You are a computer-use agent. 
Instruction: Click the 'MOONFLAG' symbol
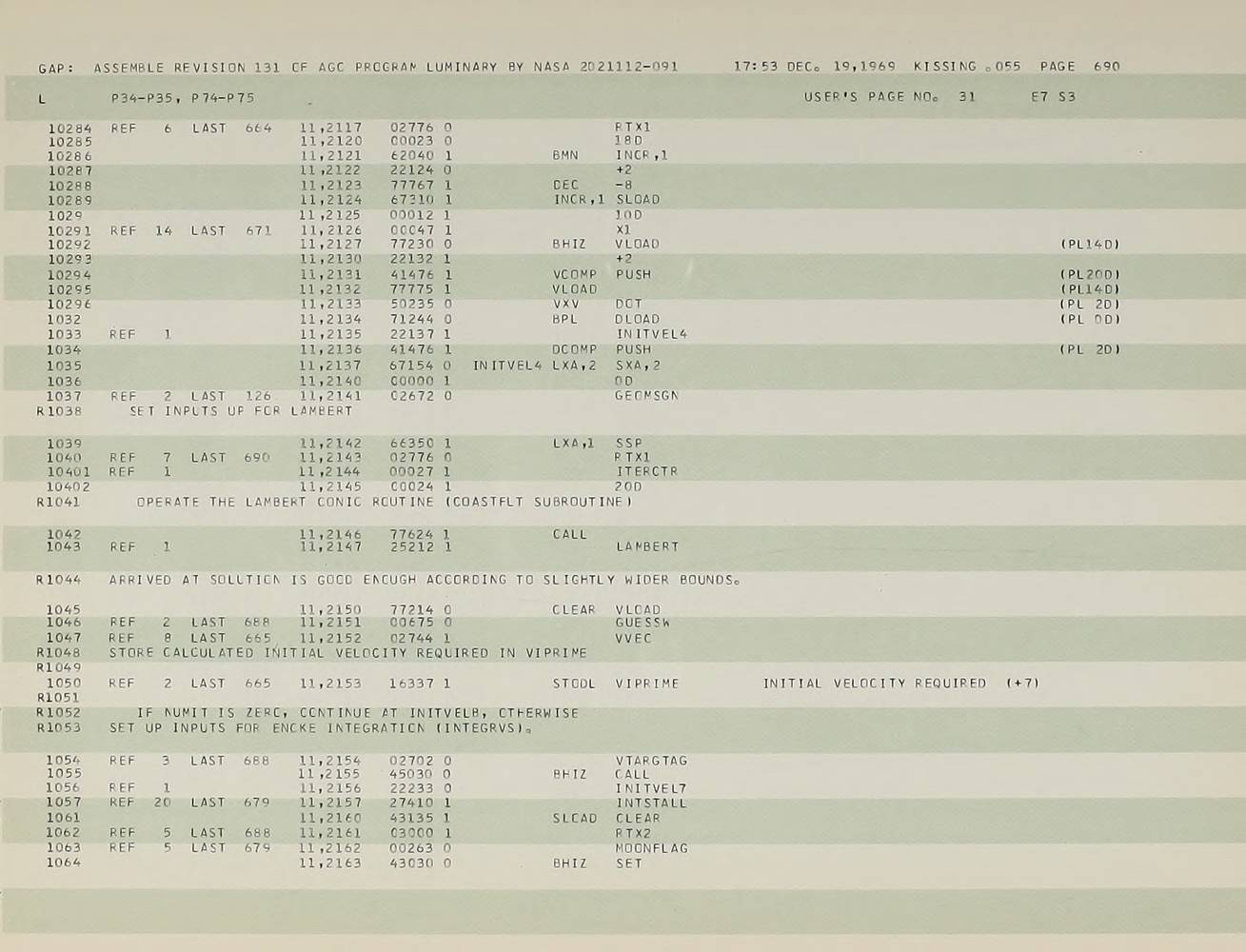(x=651, y=848)
